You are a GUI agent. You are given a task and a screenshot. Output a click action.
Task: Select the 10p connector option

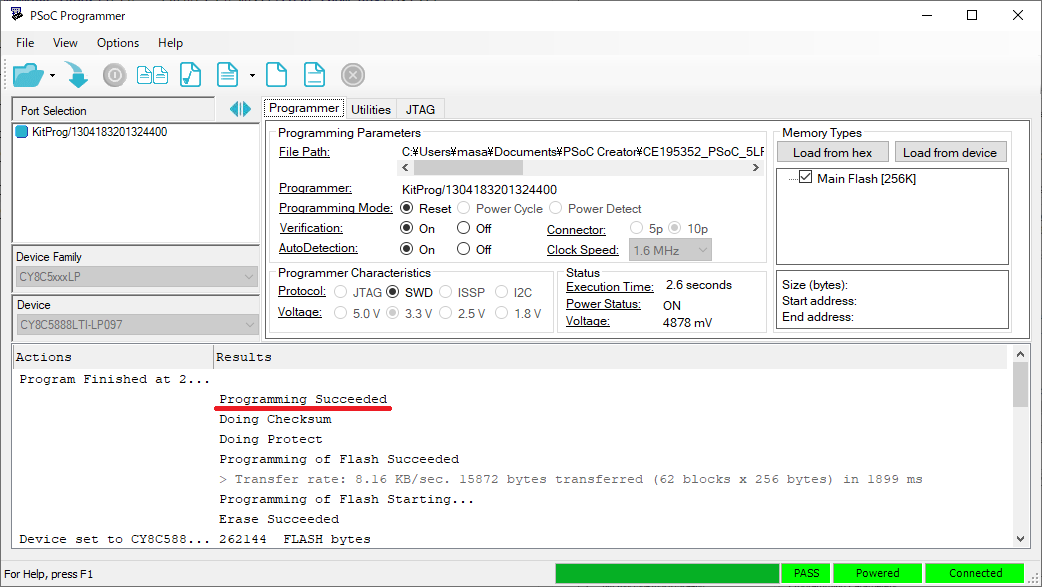pyautogui.click(x=675, y=228)
